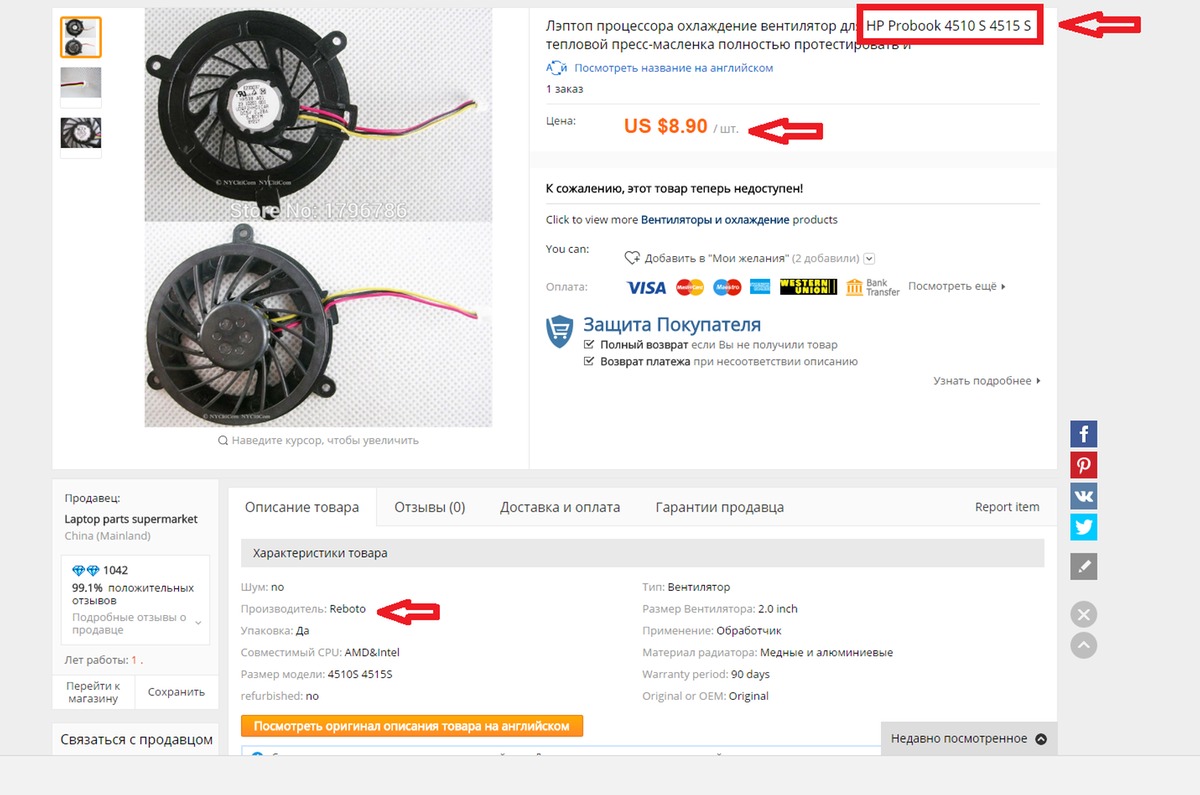Viewport: 1200px width, 795px height.
Task: Click the orange view original description button
Action: 412,726
